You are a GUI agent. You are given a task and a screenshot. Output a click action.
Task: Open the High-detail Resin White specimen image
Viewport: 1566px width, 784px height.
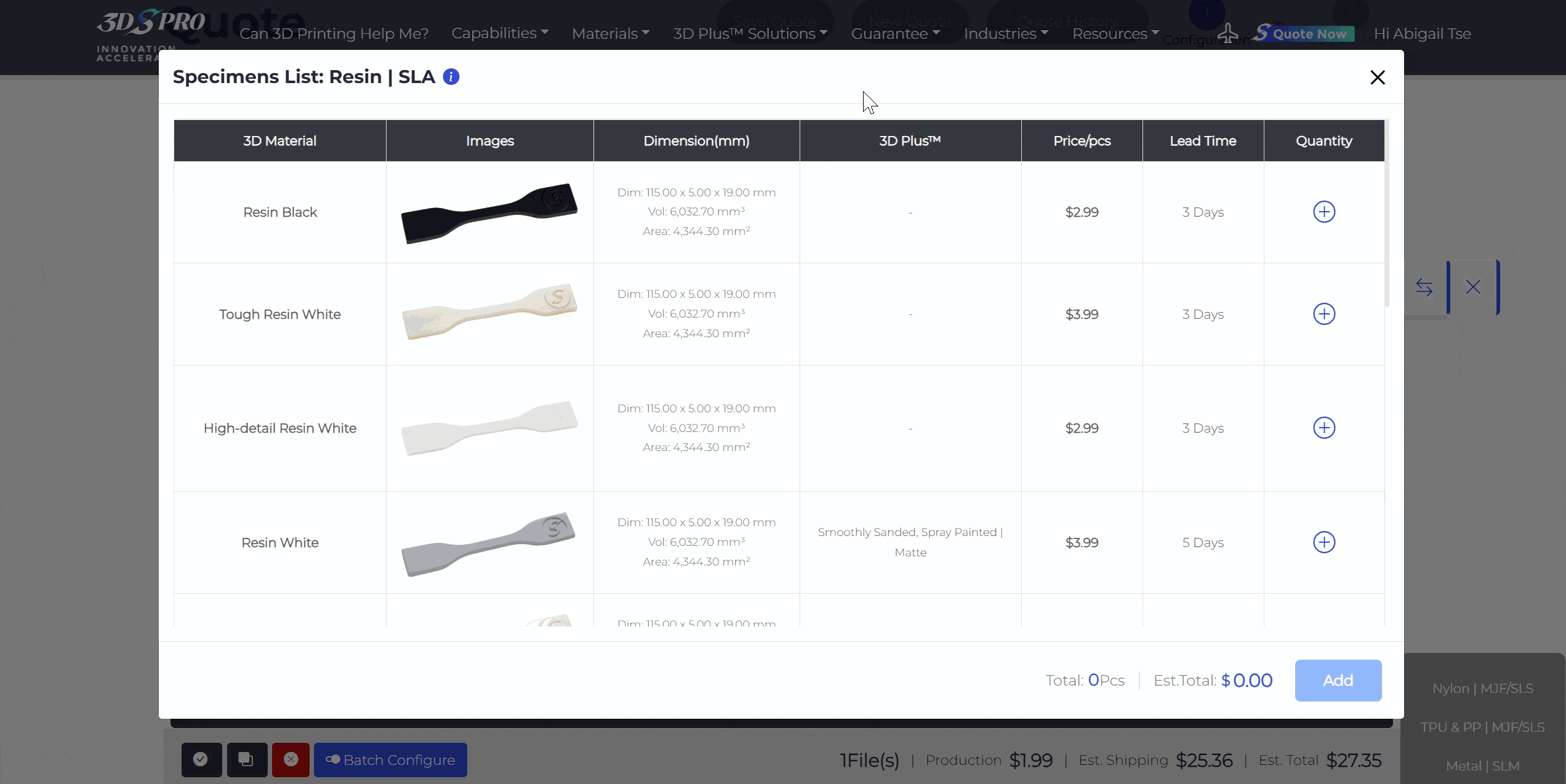pyautogui.click(x=489, y=428)
